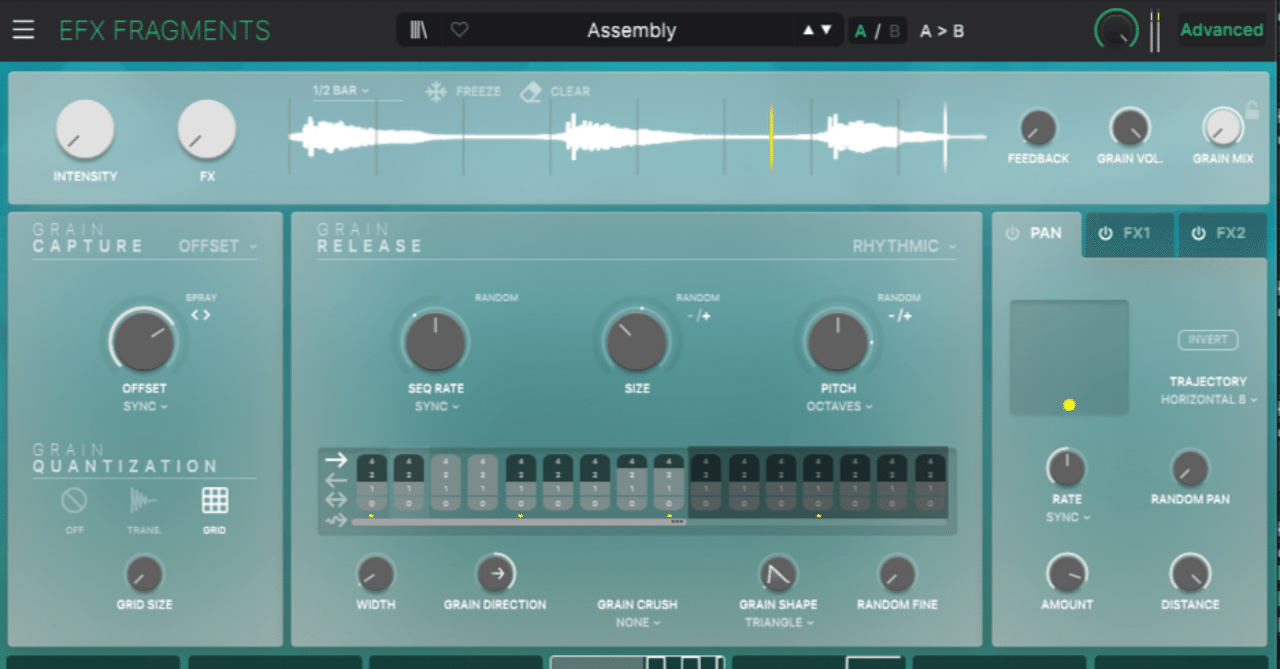Open the 1/2 BAR buffer length dropdown

coord(341,91)
